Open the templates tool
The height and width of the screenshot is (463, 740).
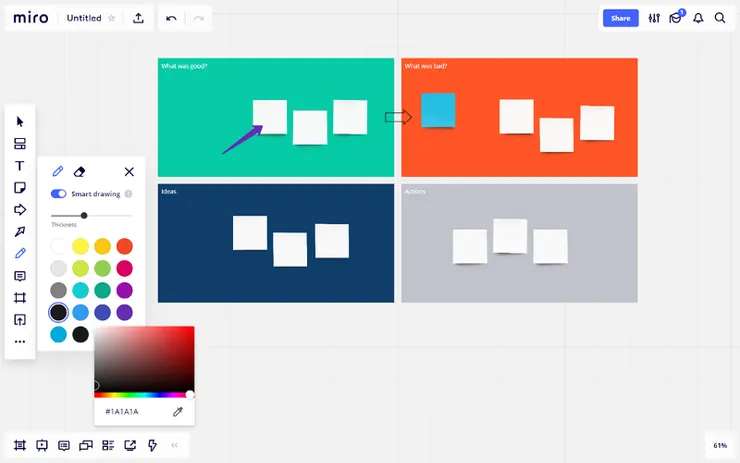click(20, 143)
